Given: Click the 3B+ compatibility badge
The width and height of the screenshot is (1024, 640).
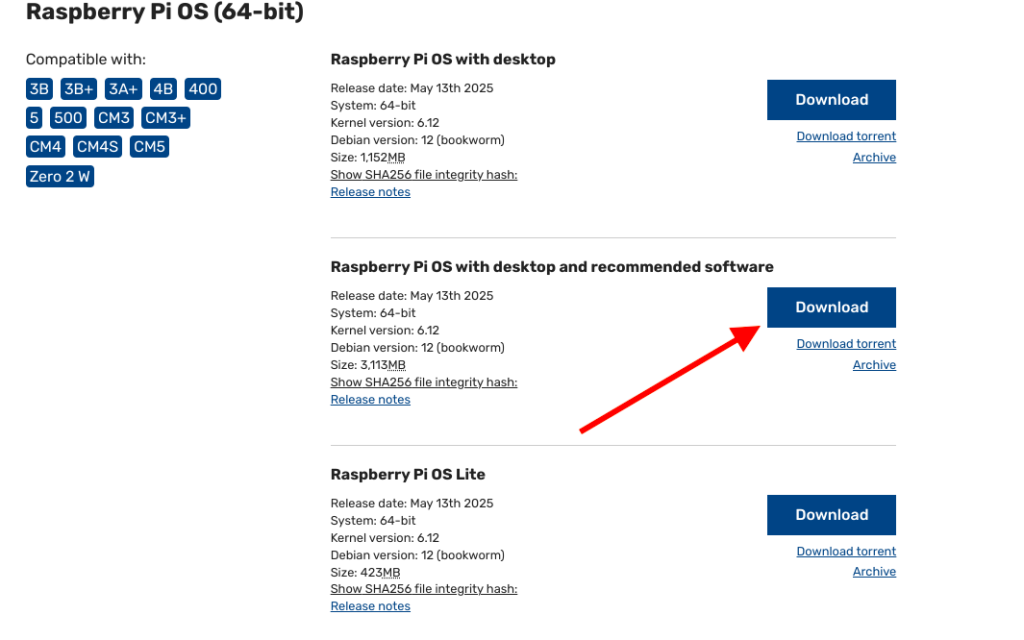Looking at the screenshot, I should click(x=79, y=89).
